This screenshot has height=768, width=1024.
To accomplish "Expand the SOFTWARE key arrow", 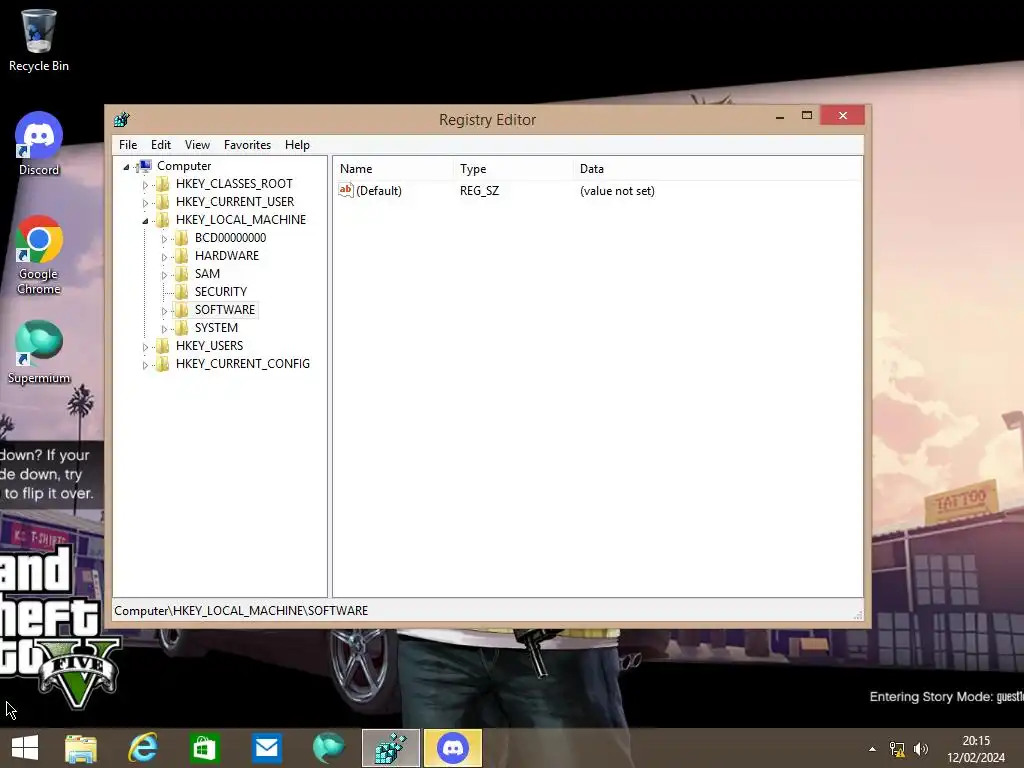I will (x=164, y=312).
